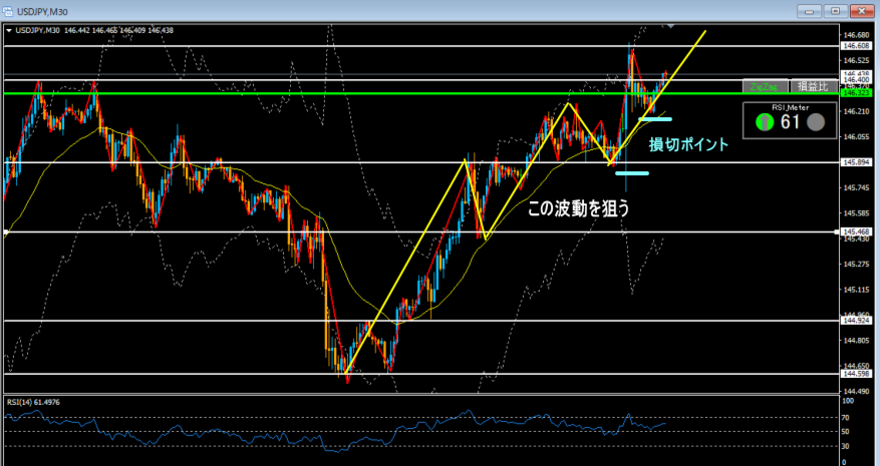The image size is (880, 466).
Task: Select the 損切ポイント text label
Action: pyautogui.click(x=689, y=144)
